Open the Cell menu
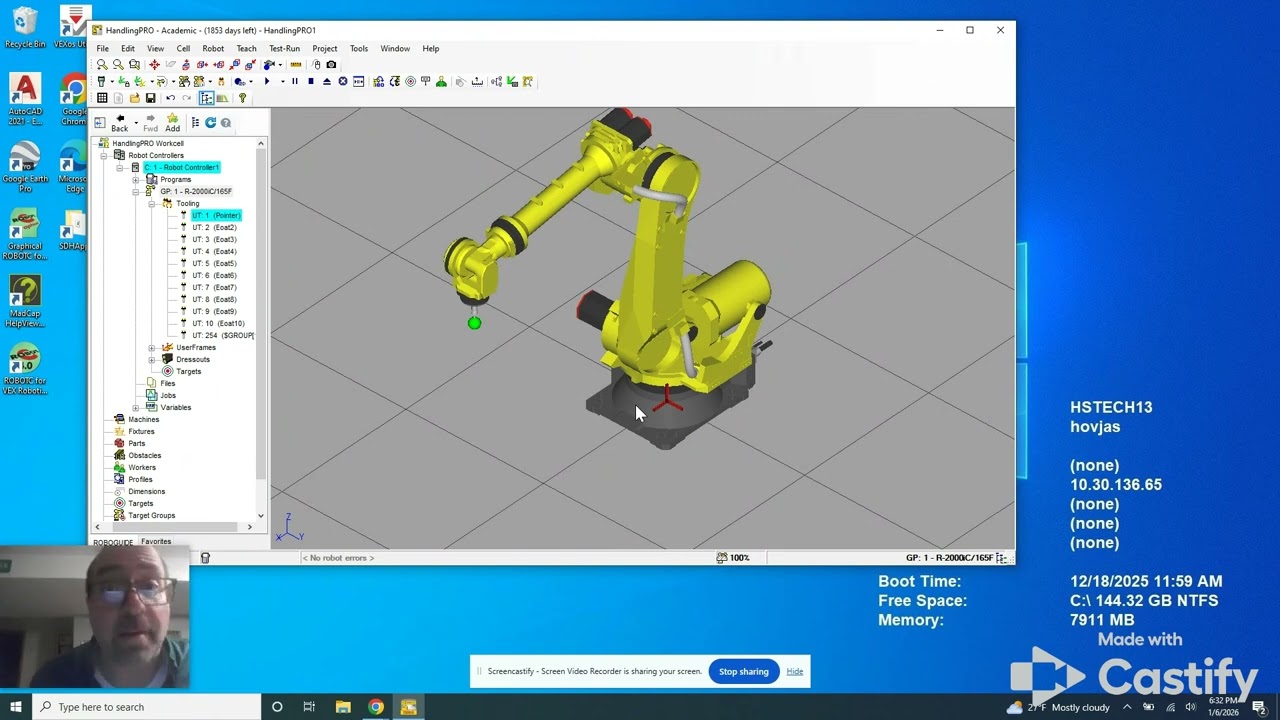The width and height of the screenshot is (1280, 720). (x=183, y=48)
